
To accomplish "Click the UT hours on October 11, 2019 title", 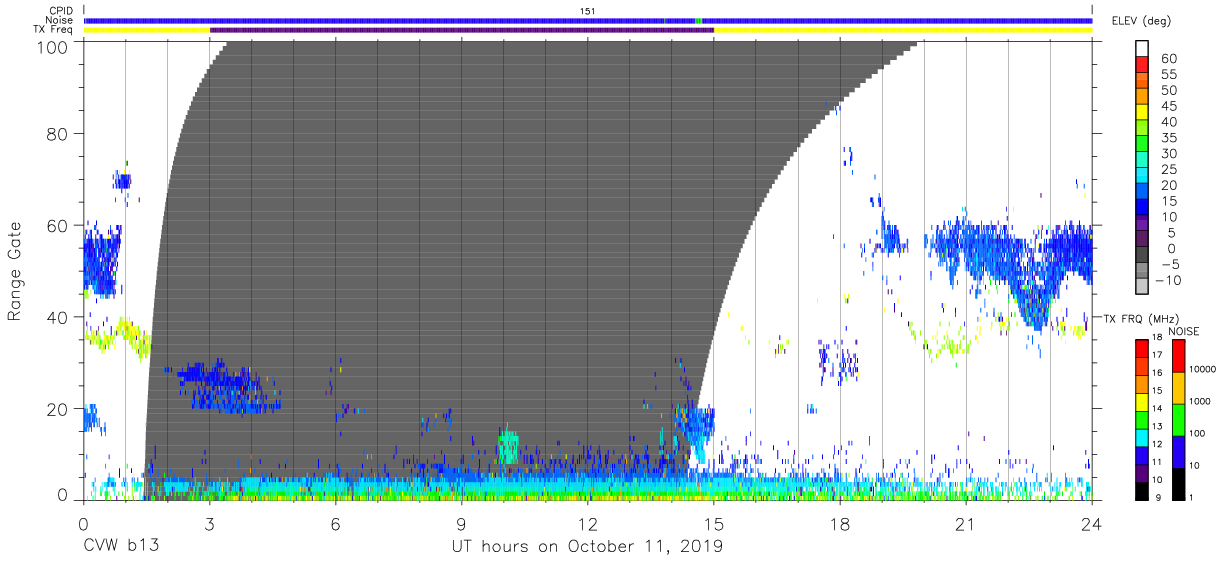I will click(588, 547).
